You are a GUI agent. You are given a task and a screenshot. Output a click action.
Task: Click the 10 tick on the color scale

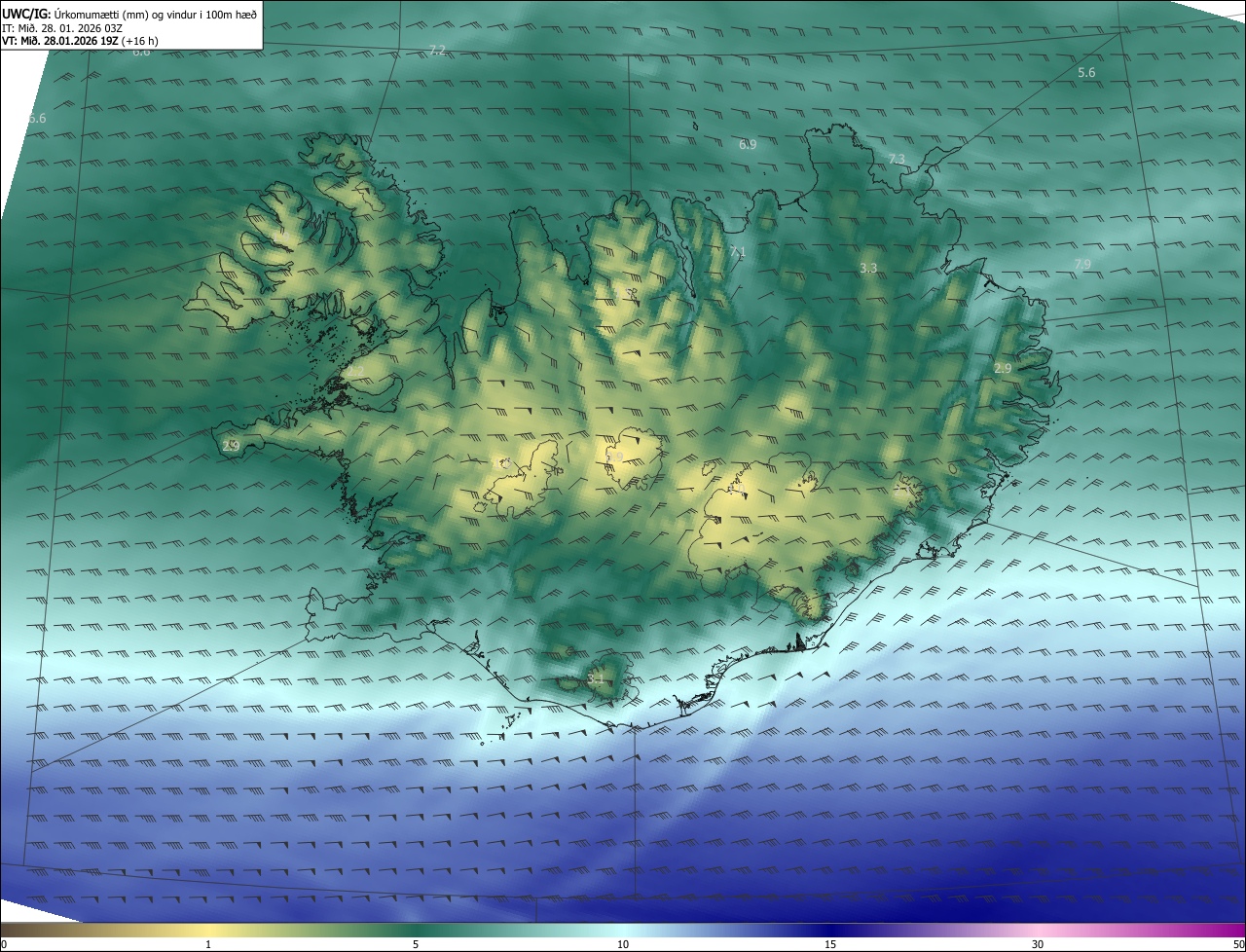623,944
